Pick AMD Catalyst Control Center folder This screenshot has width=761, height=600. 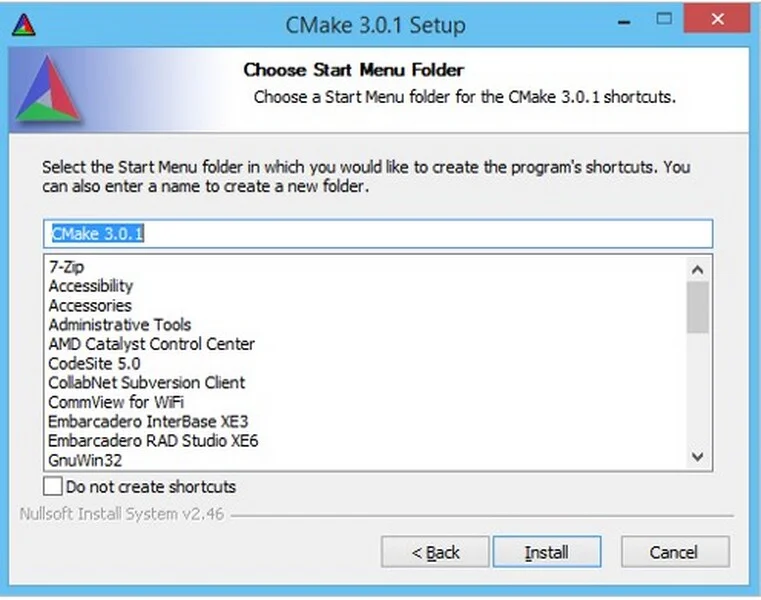click(x=151, y=344)
